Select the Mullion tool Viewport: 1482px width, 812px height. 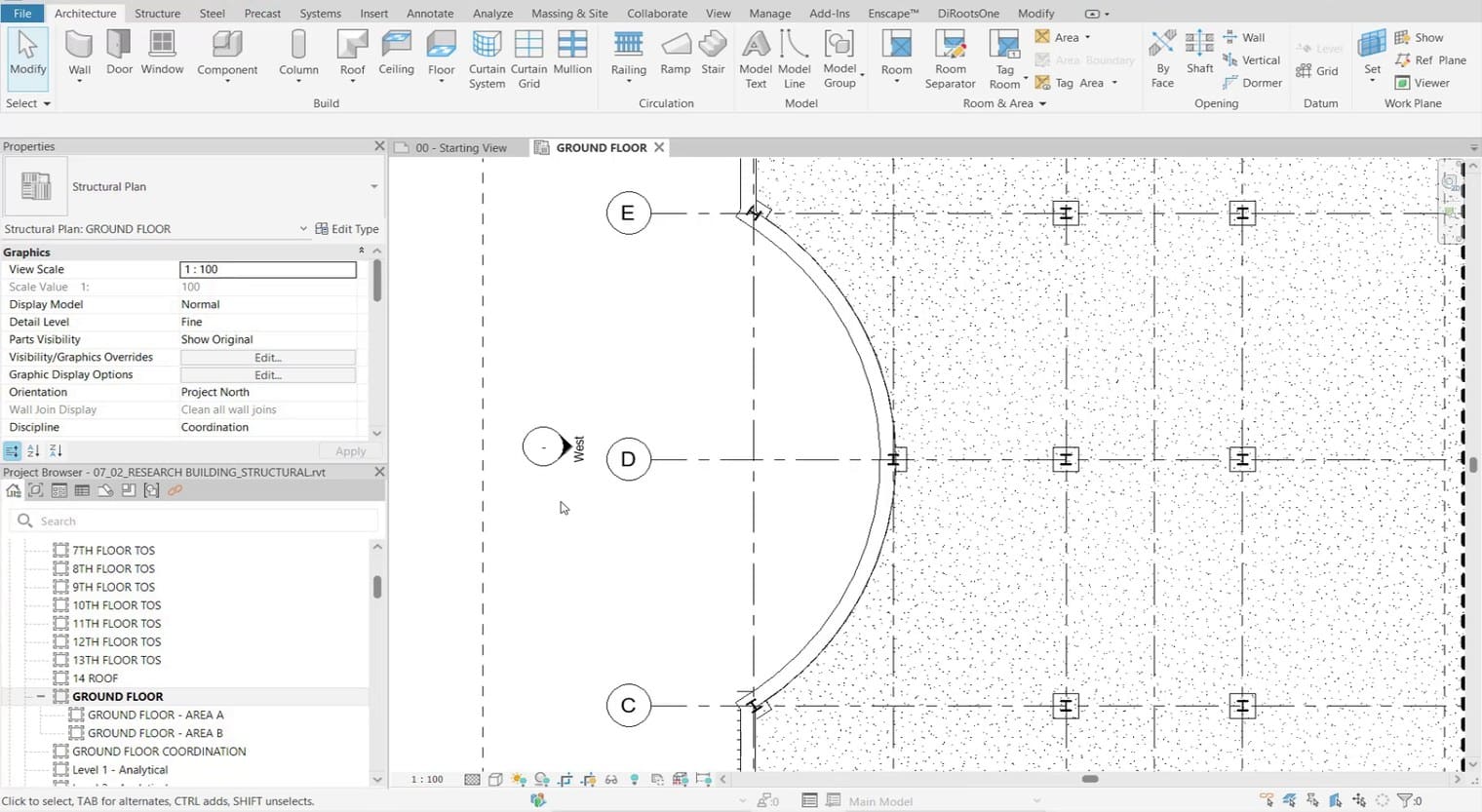pyautogui.click(x=572, y=53)
